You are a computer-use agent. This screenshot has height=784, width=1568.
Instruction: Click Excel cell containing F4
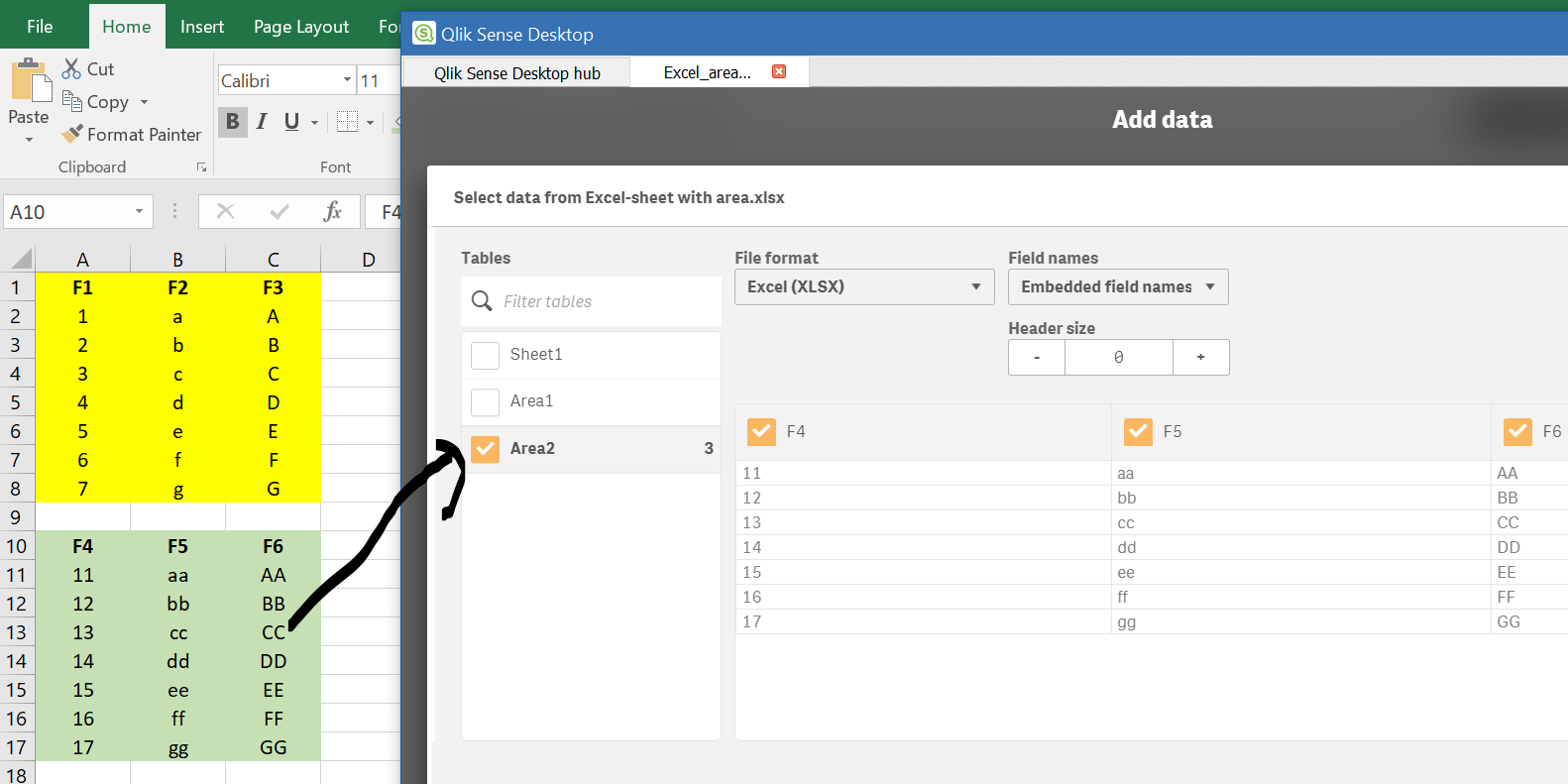click(x=83, y=546)
